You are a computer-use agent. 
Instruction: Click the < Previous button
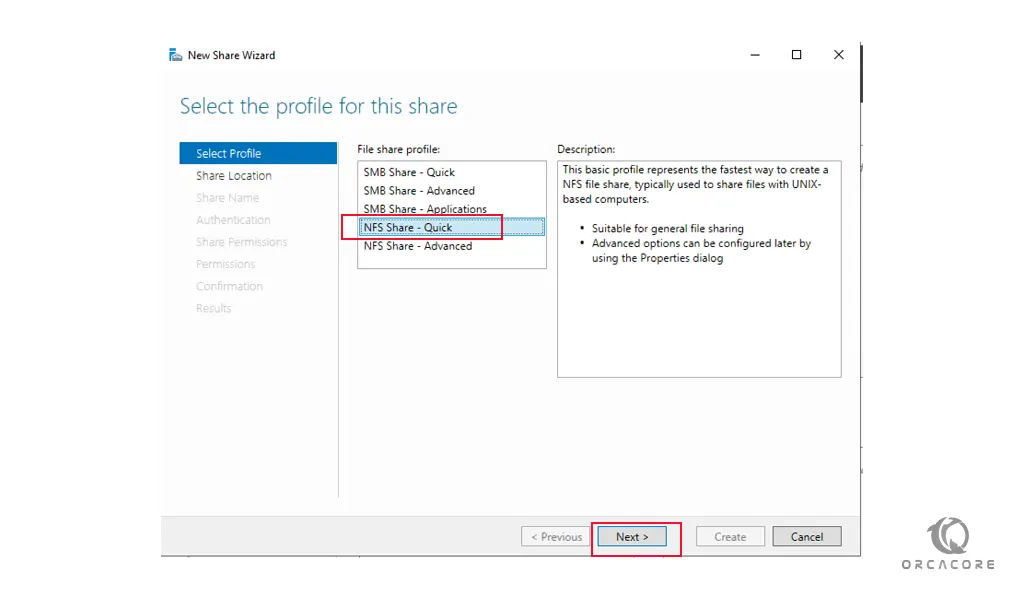556,537
